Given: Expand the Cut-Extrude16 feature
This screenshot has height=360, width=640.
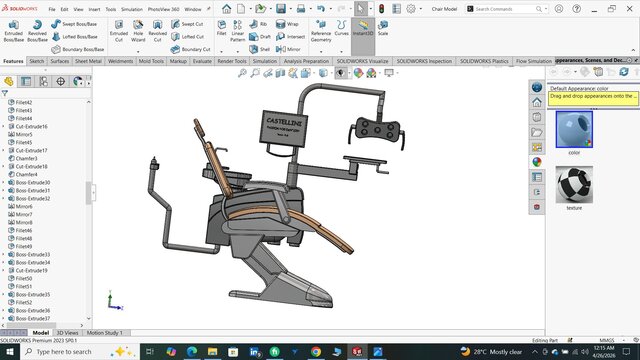Looking at the screenshot, I should tap(3, 127).
